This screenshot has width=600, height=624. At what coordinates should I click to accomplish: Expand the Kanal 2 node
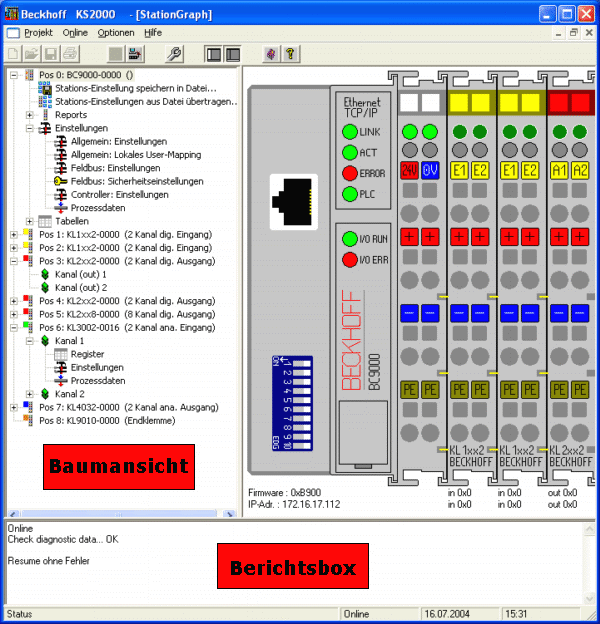29,394
